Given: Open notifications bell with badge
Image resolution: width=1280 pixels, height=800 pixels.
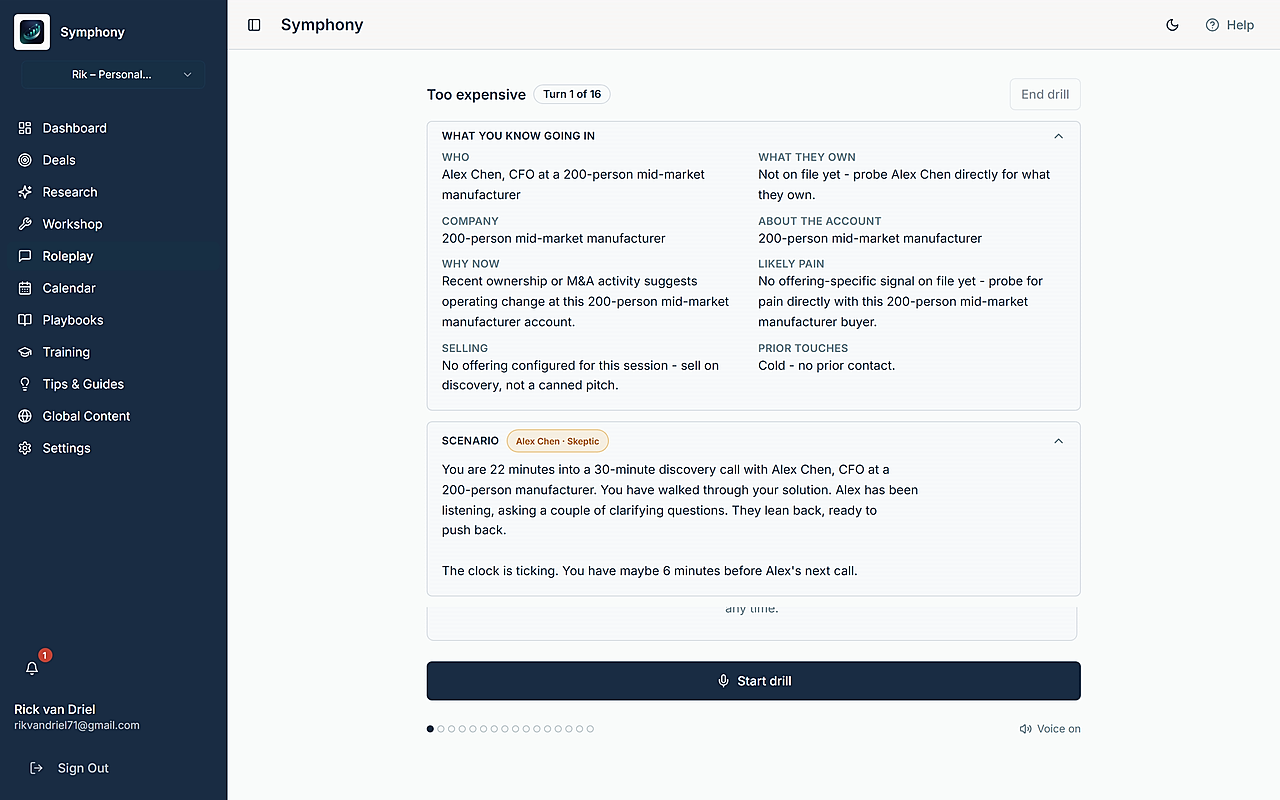Looking at the screenshot, I should point(33,667).
